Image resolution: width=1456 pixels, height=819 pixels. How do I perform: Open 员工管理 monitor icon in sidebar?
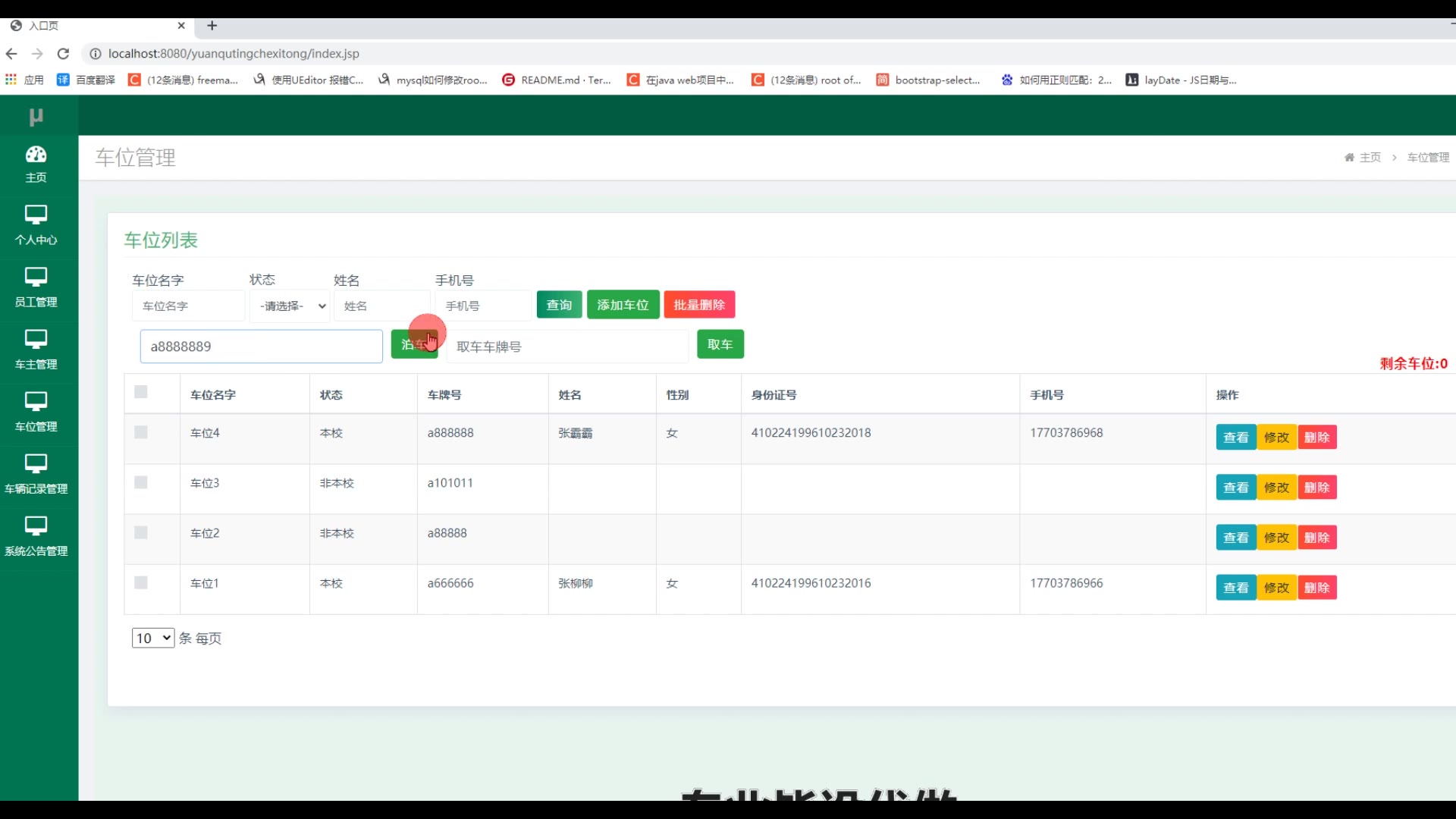coord(36,277)
